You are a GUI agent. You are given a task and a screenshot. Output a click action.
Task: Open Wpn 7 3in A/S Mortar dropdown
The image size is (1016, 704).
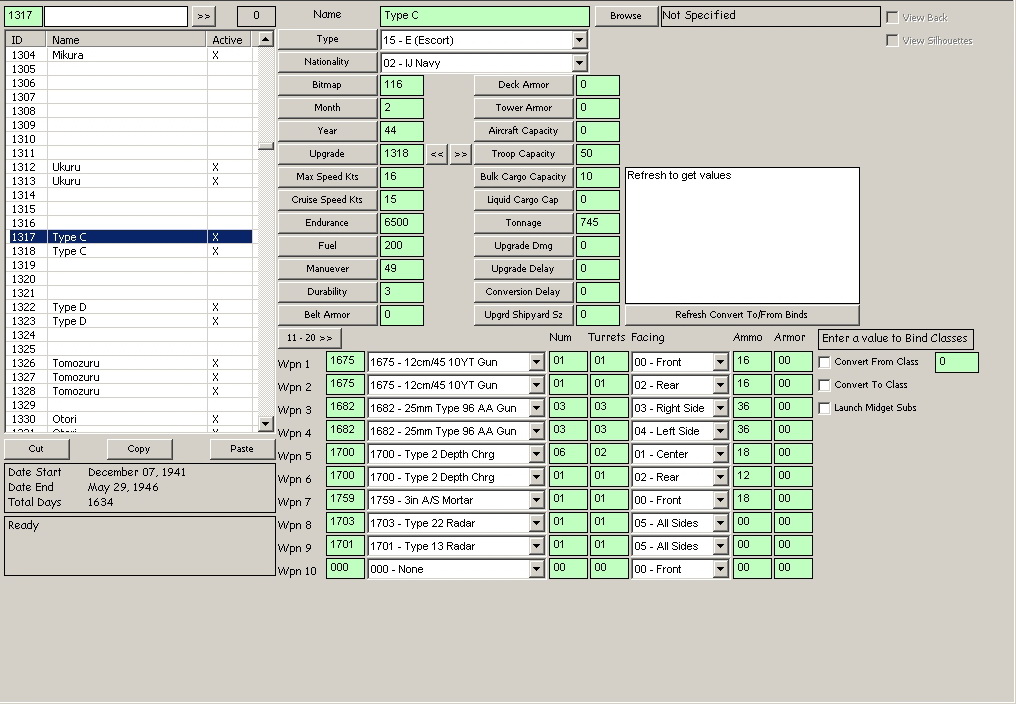[x=536, y=500]
